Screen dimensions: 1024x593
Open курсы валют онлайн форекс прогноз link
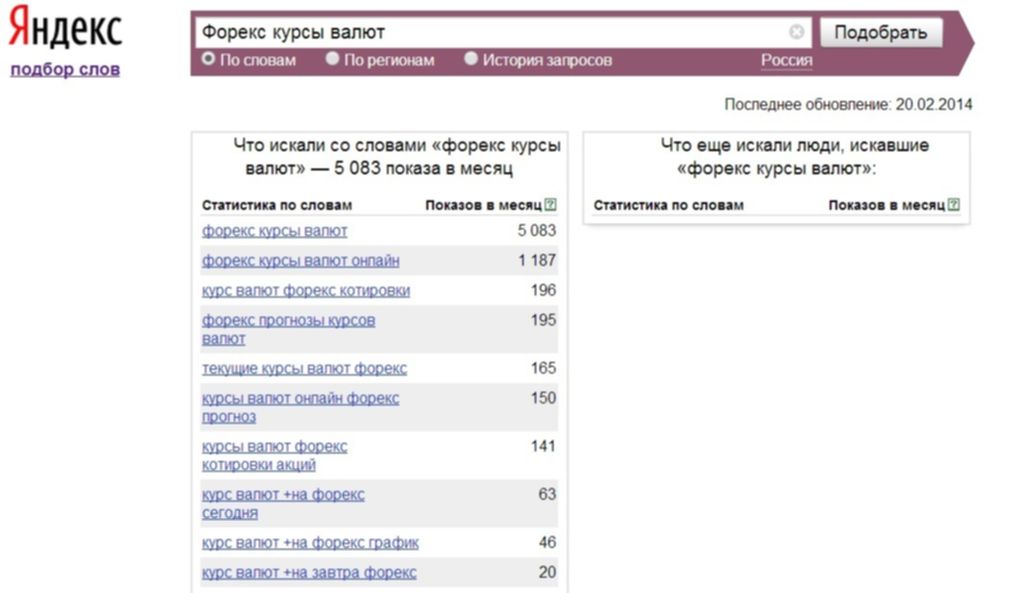click(300, 408)
